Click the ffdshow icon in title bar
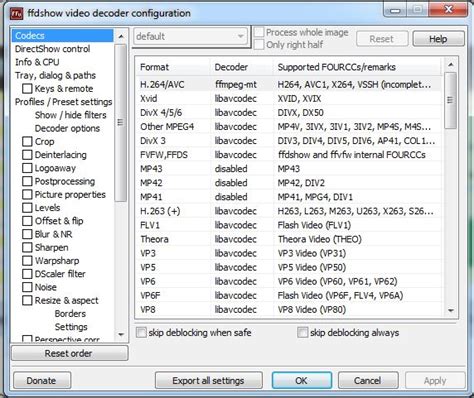The height and width of the screenshot is (398, 474). coord(17,14)
